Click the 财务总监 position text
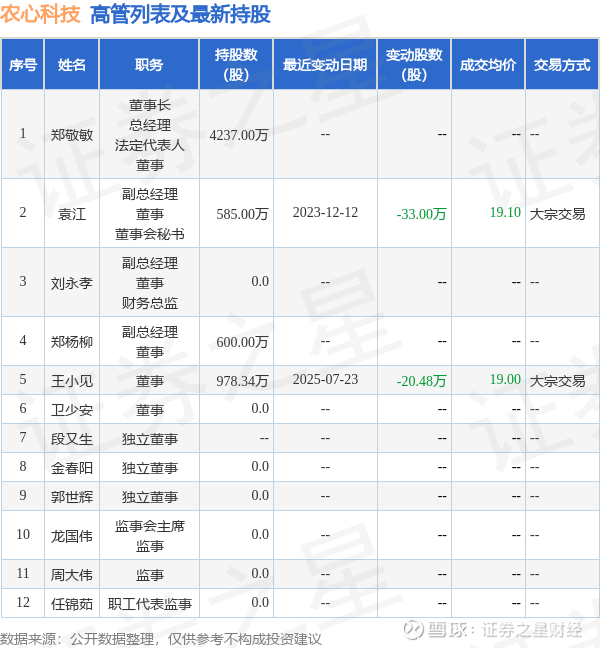 tap(150, 303)
